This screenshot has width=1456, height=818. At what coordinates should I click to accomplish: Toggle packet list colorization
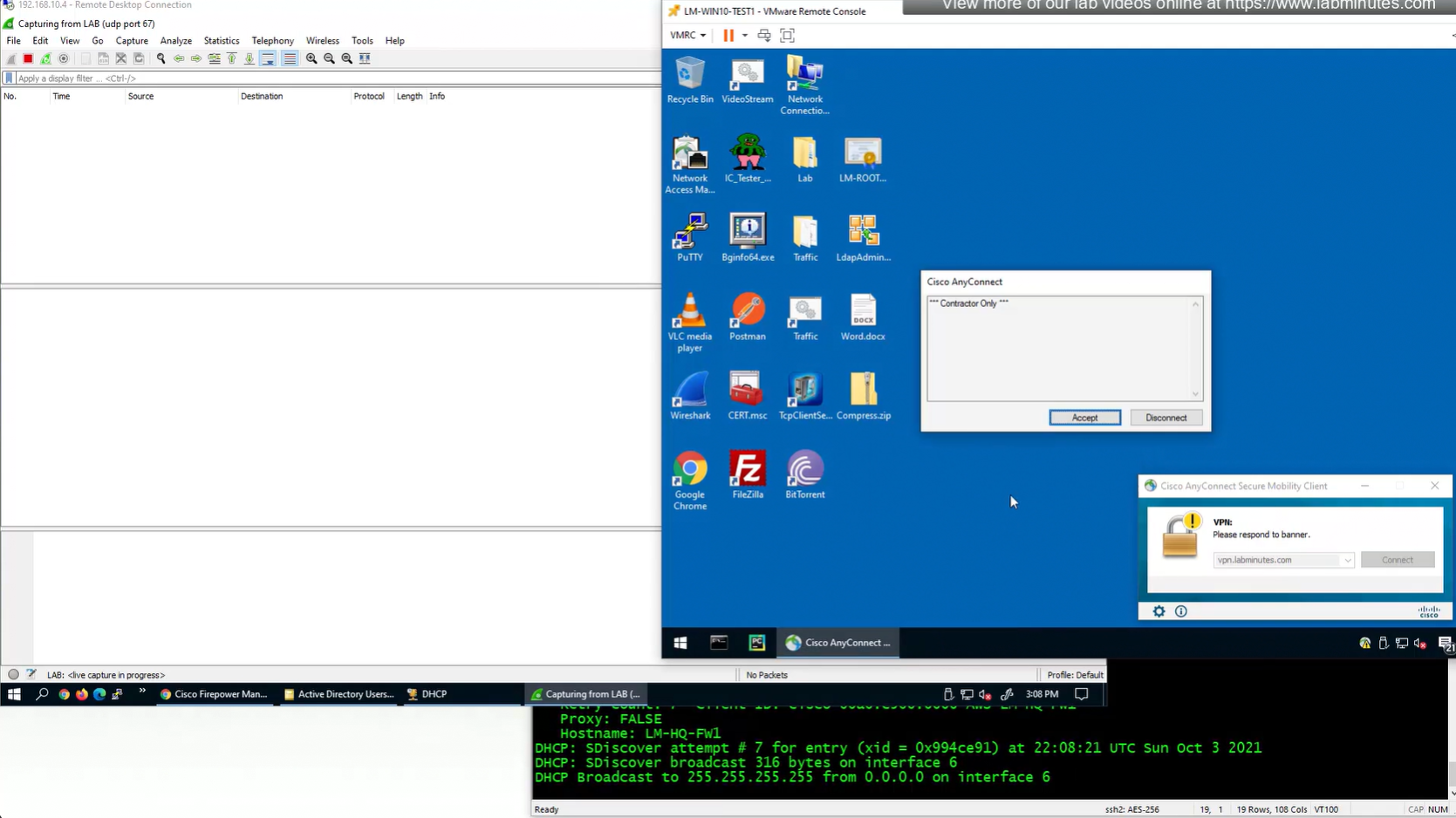pyautogui.click(x=290, y=58)
